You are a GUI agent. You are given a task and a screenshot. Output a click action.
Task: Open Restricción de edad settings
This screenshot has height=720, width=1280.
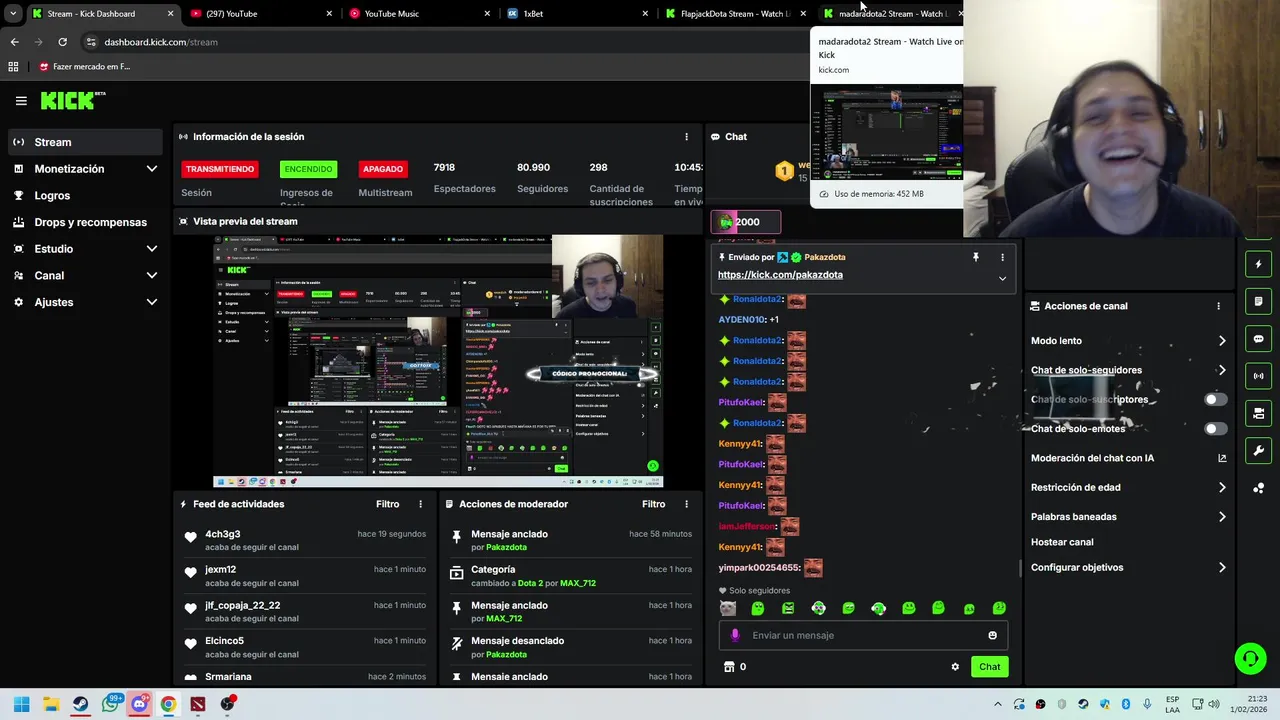pos(1128,488)
